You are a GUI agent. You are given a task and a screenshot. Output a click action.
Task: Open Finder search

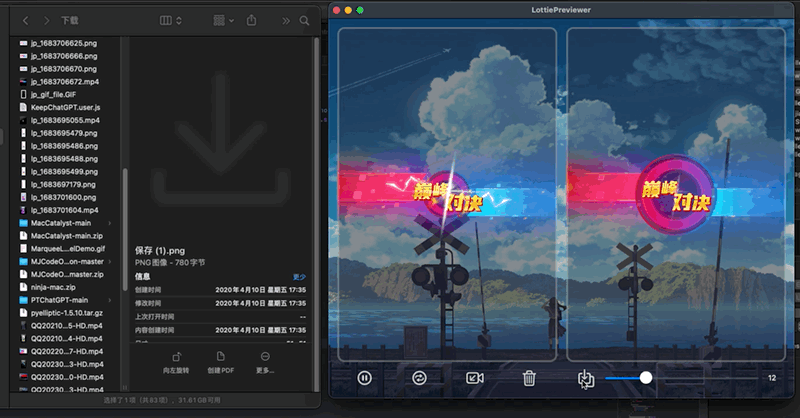305,21
